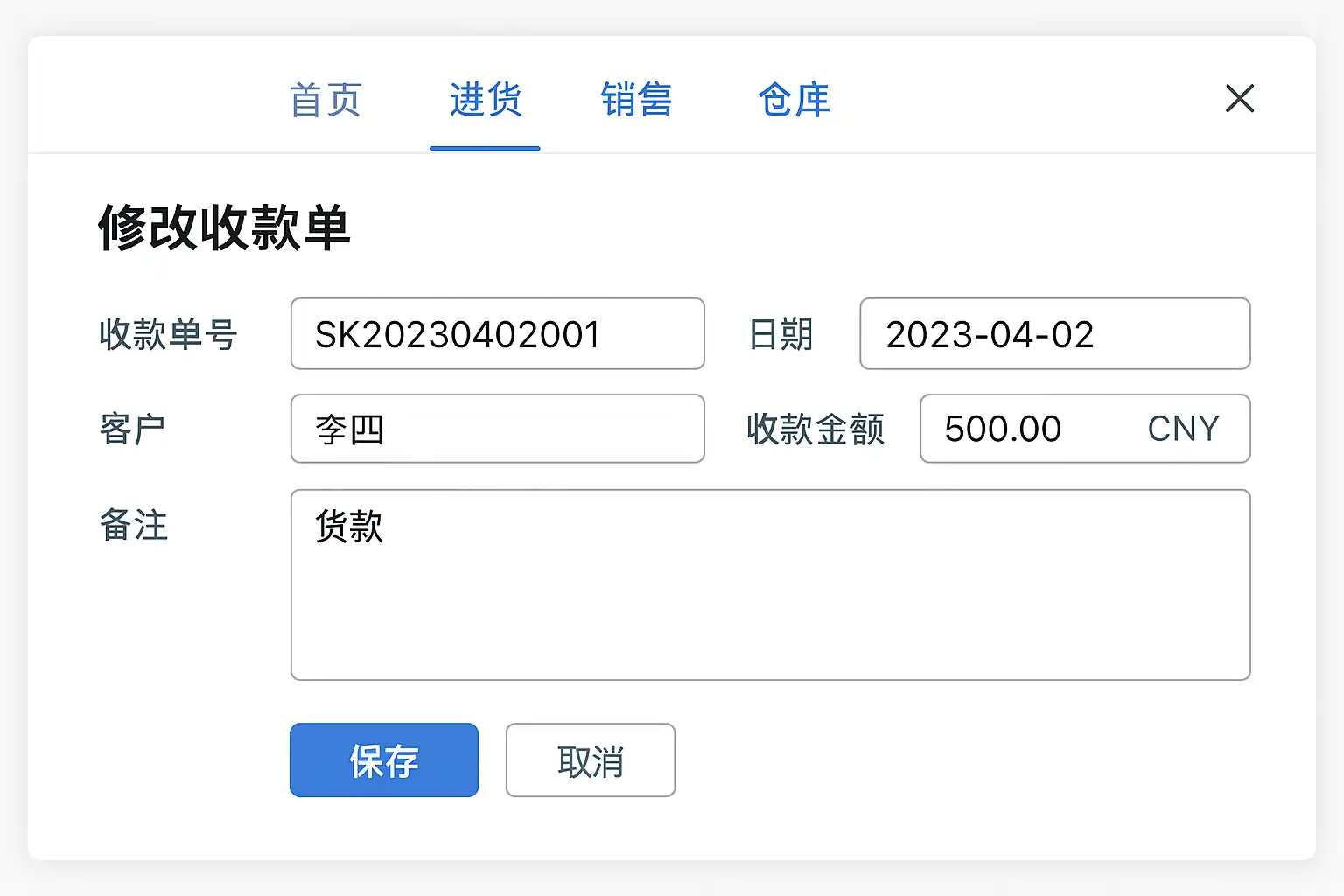Click the 取消 button

(591, 760)
